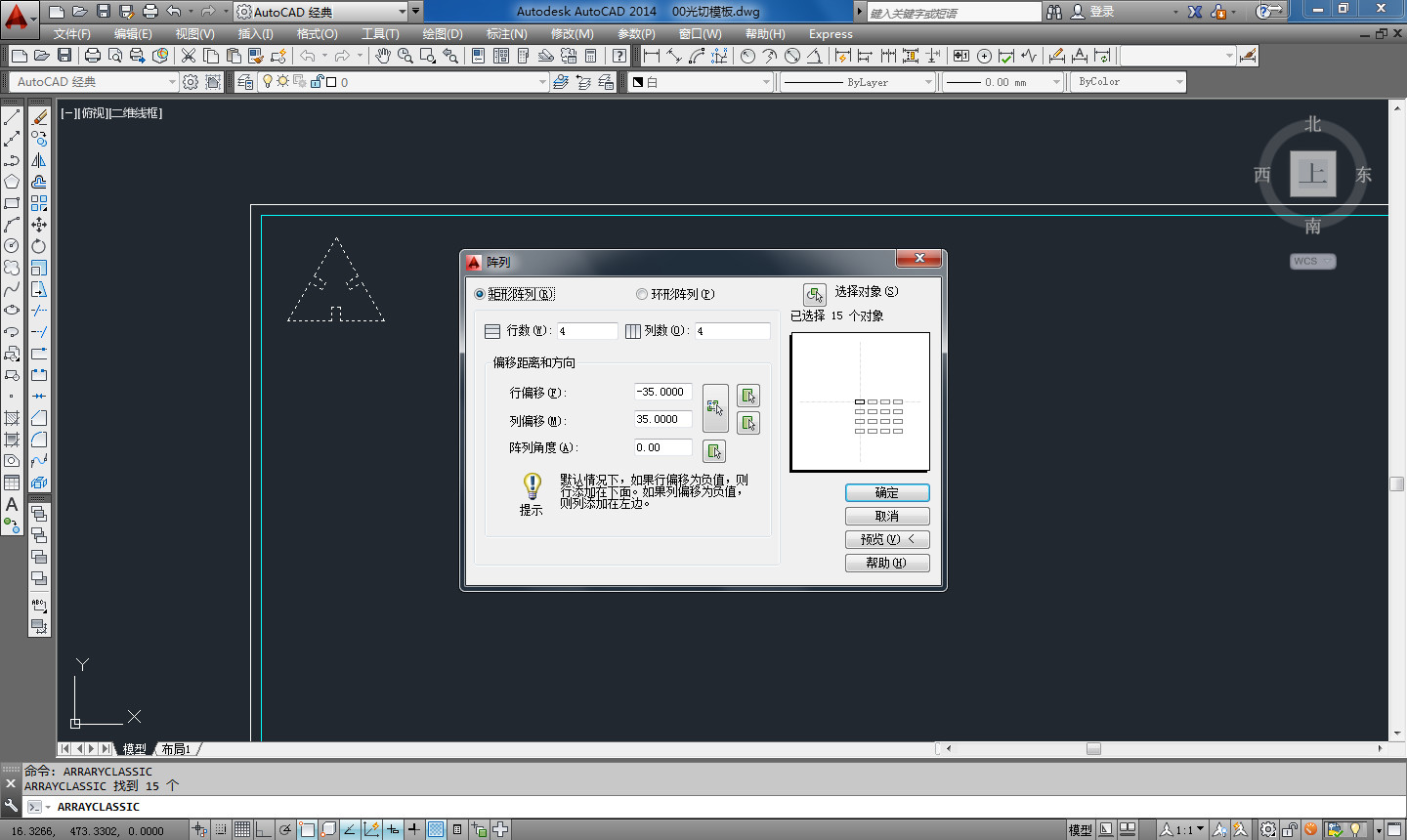Click the 确定 button
Viewport: 1407px width, 840px height.
click(887, 493)
